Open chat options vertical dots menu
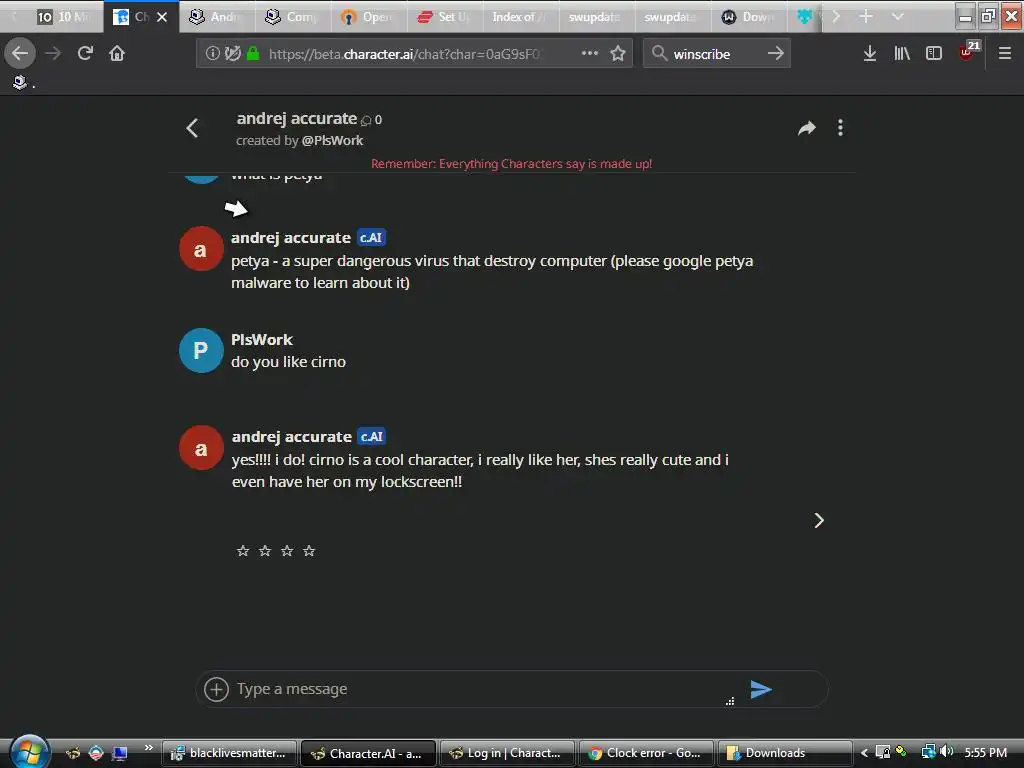This screenshot has height=768, width=1024. pos(840,128)
